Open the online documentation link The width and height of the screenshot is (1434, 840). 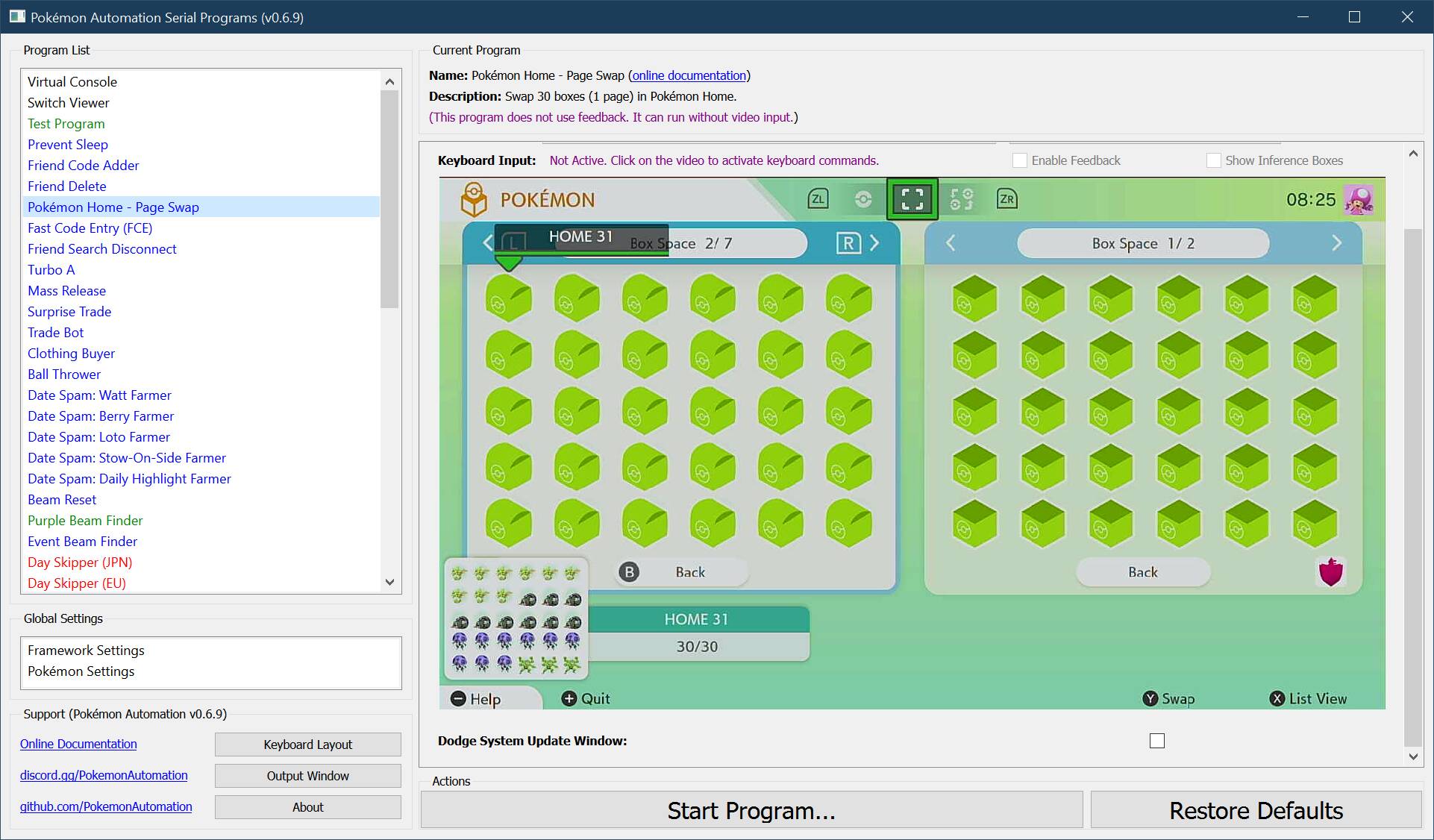click(689, 75)
